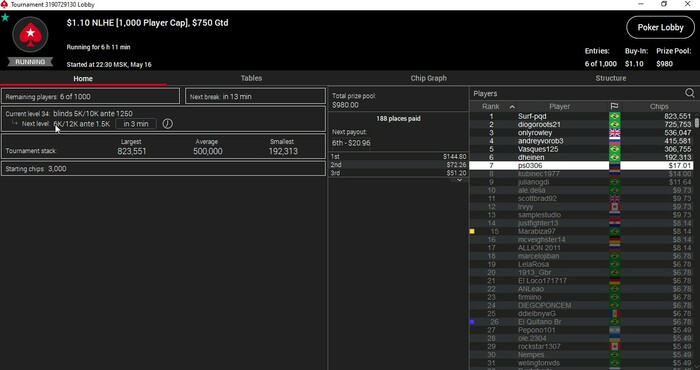The image size is (700, 370).
Task: Select player justfighter13
Action: [x=581, y=223]
